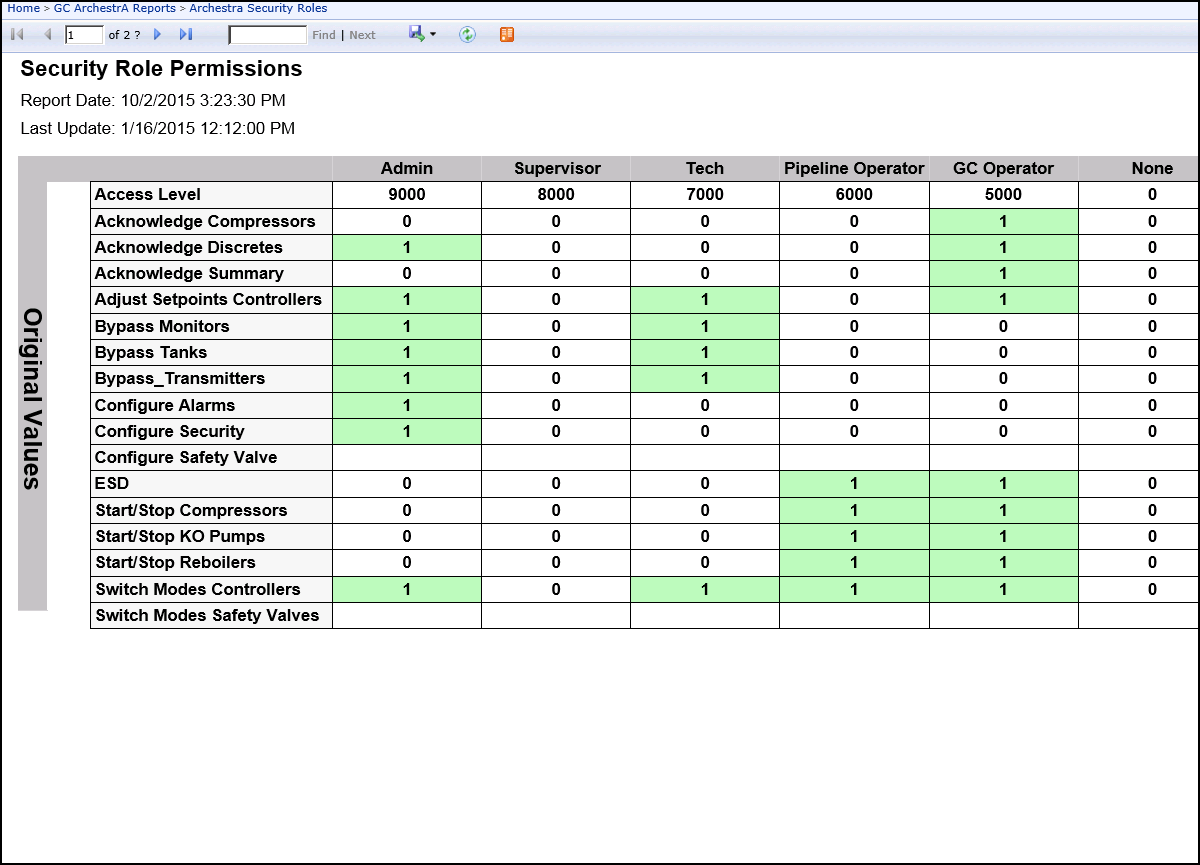Click the Find link in toolbar
This screenshot has width=1200, height=865.
coord(324,35)
